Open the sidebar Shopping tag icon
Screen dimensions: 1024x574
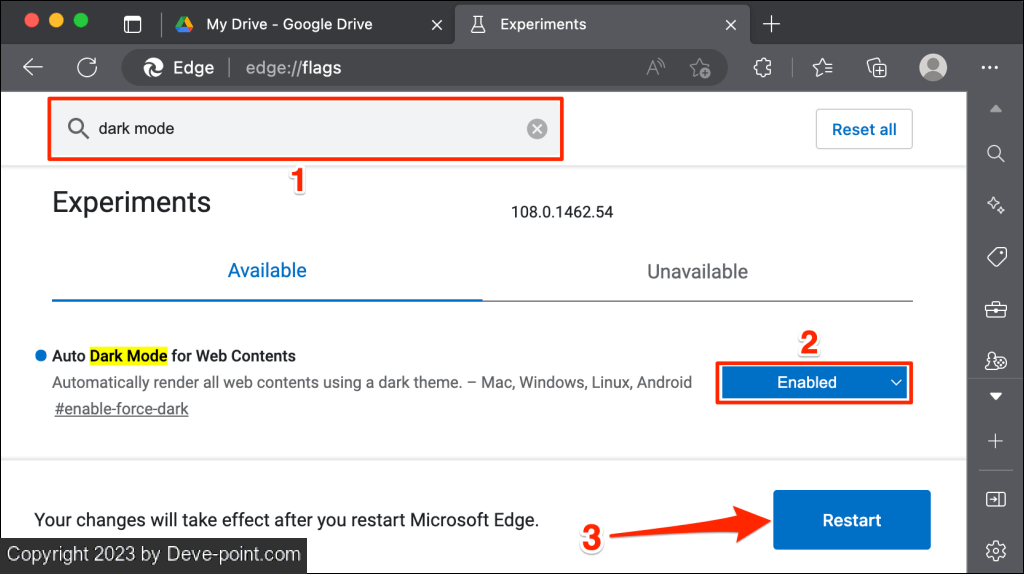click(996, 257)
